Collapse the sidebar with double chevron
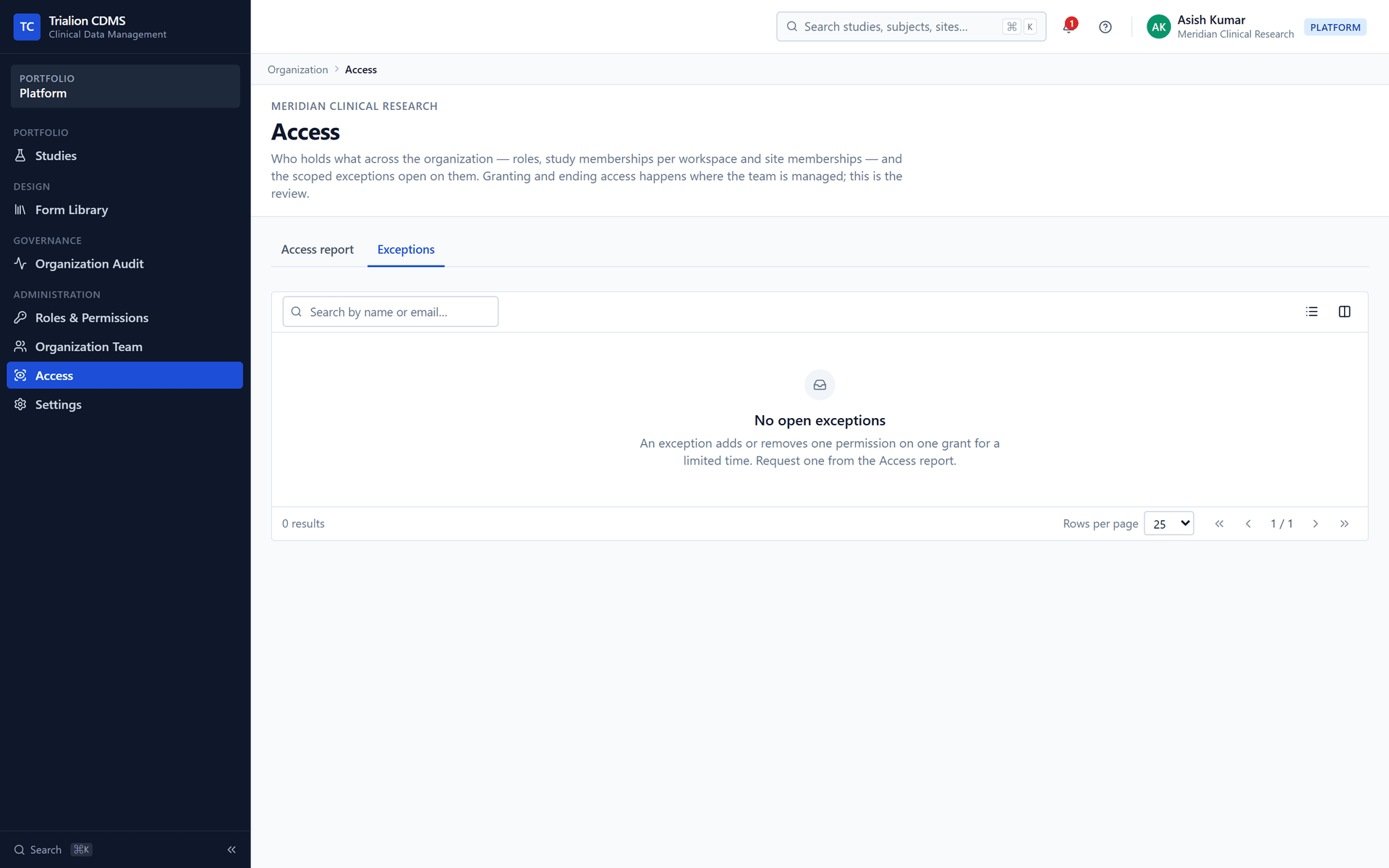1389x868 pixels. pos(231,850)
